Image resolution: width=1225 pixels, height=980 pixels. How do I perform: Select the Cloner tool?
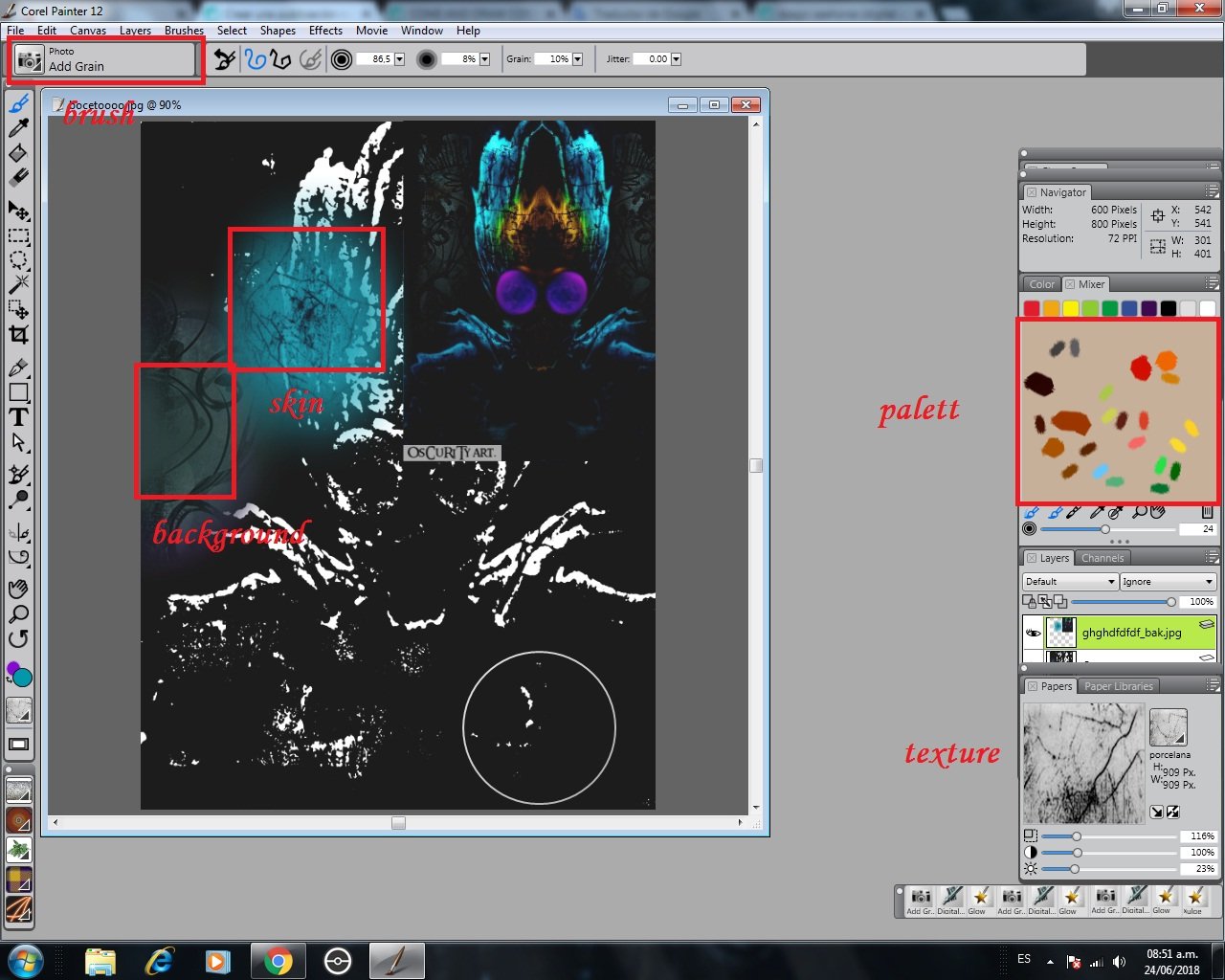pyautogui.click(x=18, y=475)
